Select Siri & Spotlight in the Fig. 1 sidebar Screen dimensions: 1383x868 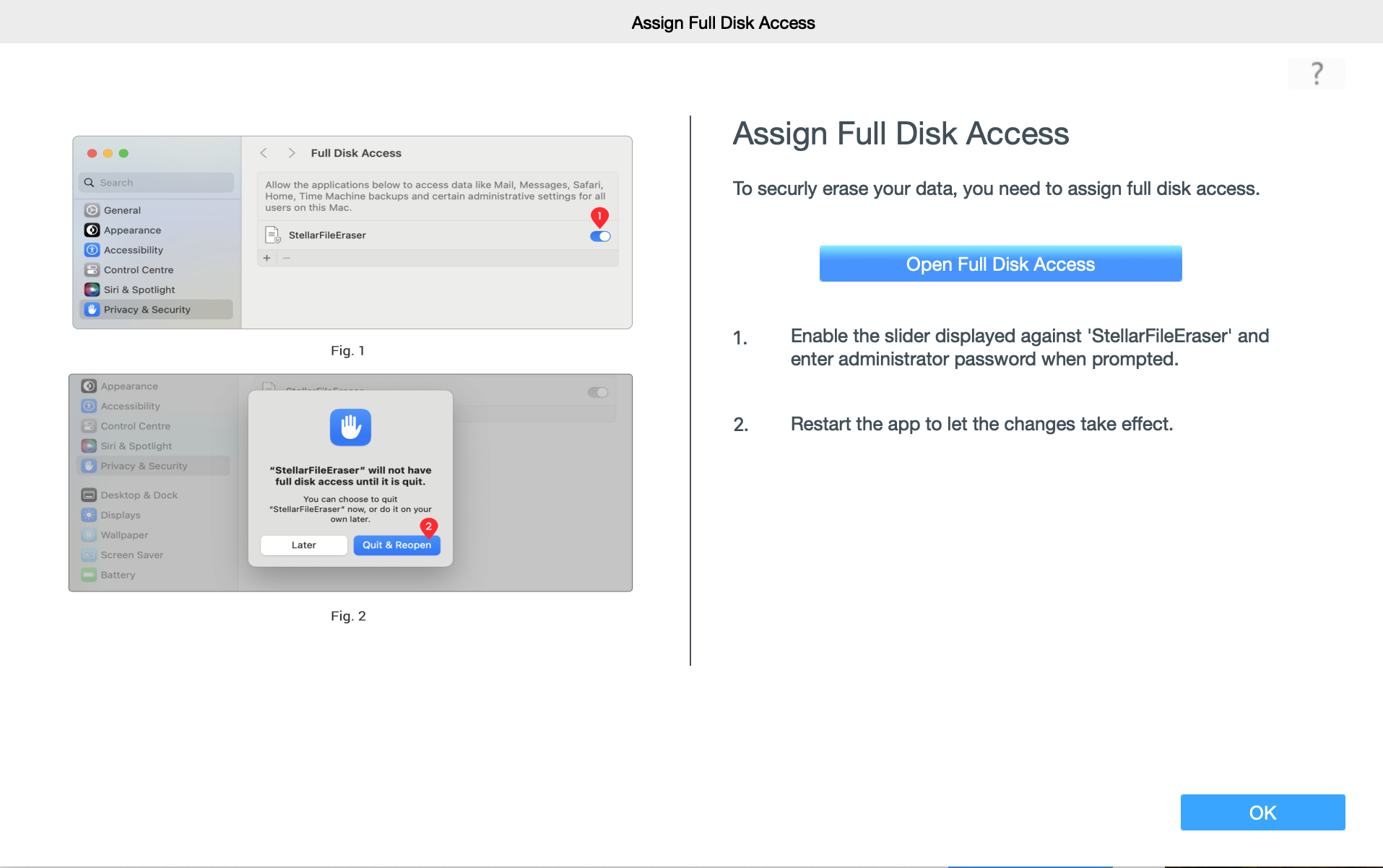(x=156, y=290)
